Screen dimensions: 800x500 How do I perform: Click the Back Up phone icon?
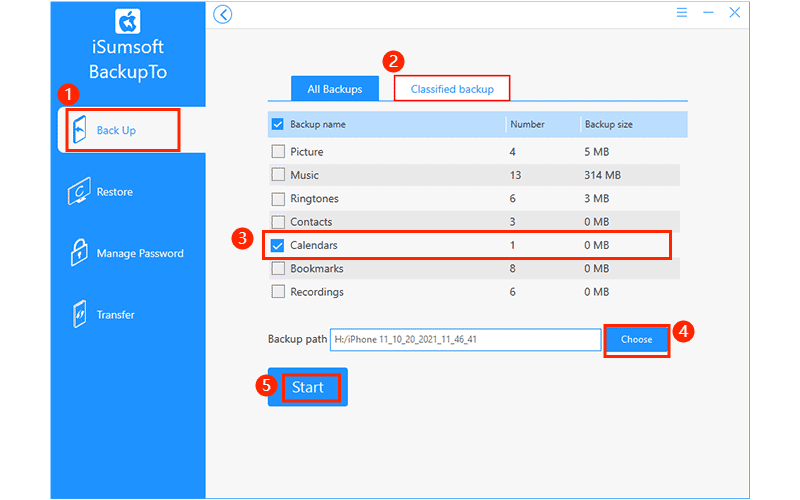click(x=80, y=130)
